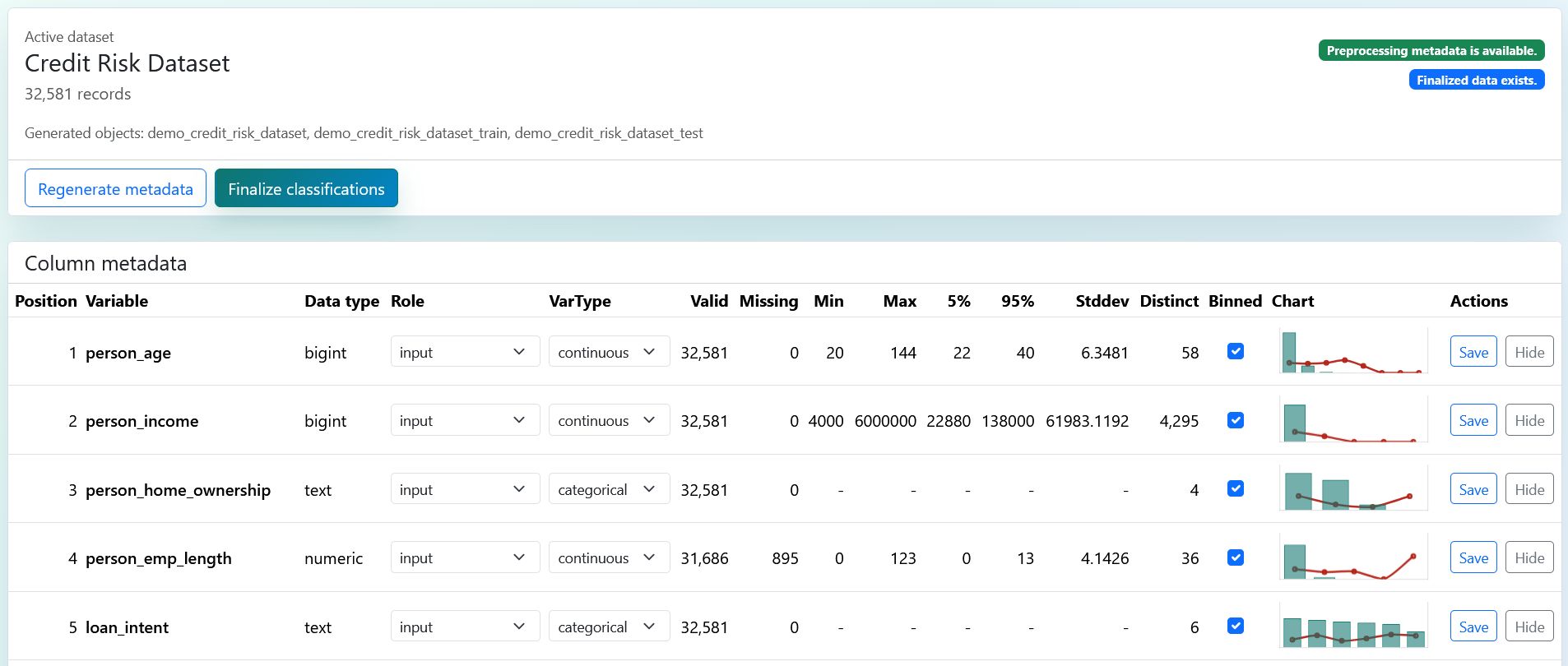Click the loan_intent variable name
This screenshot has height=666, width=1568.
[127, 627]
